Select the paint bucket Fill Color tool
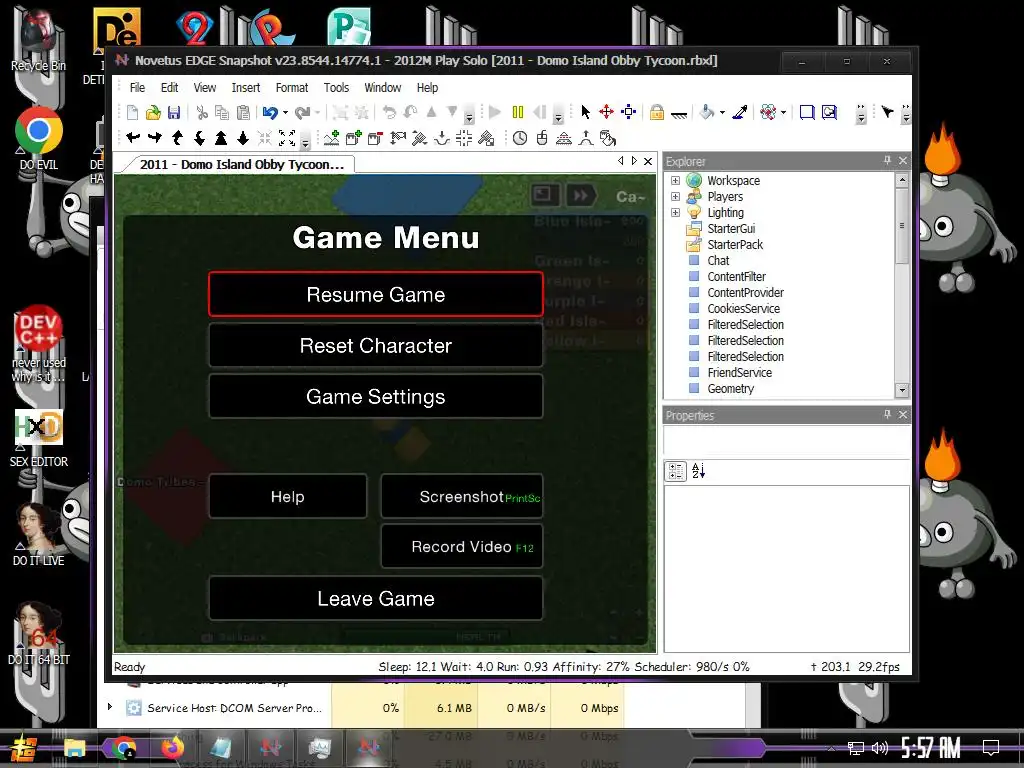Viewport: 1024px width, 768px height. [x=706, y=112]
